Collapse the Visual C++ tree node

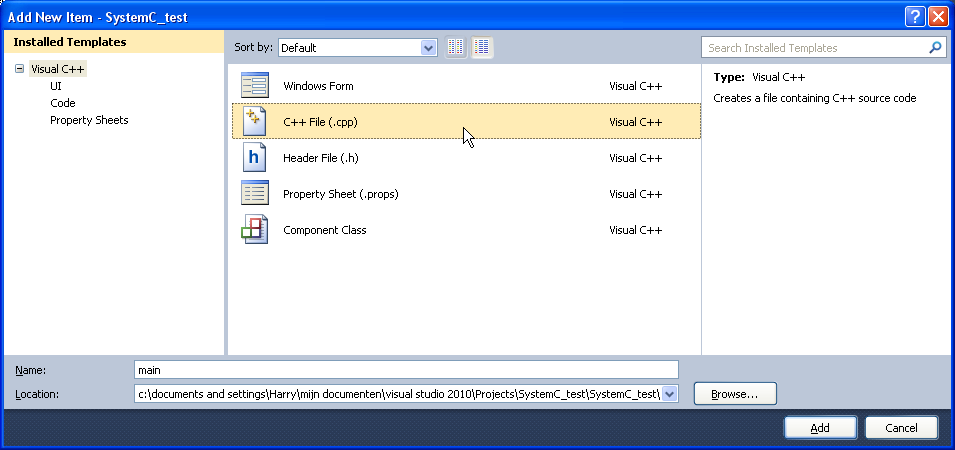pos(19,69)
